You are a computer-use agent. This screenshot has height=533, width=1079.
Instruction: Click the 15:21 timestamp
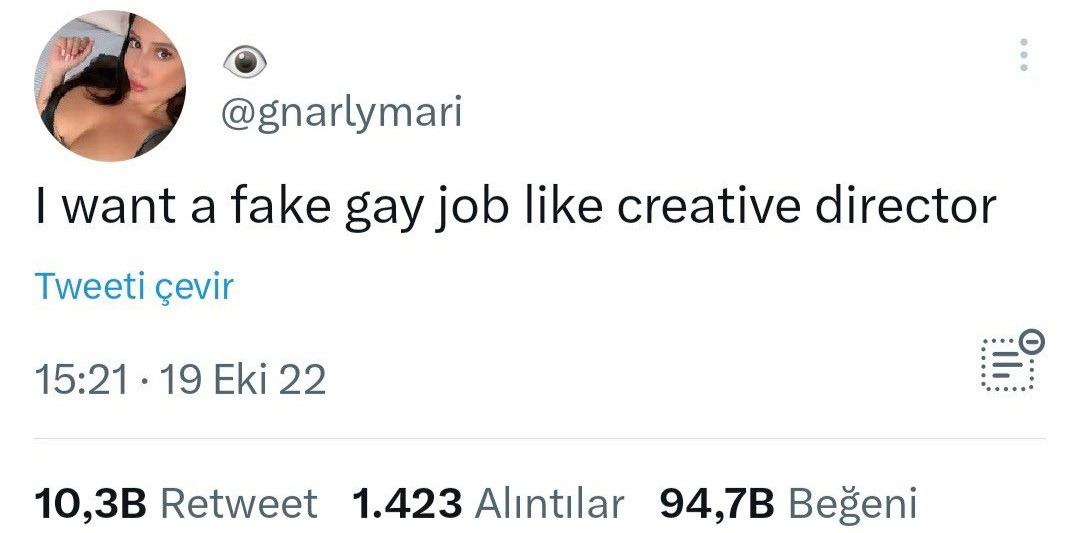click(x=80, y=379)
